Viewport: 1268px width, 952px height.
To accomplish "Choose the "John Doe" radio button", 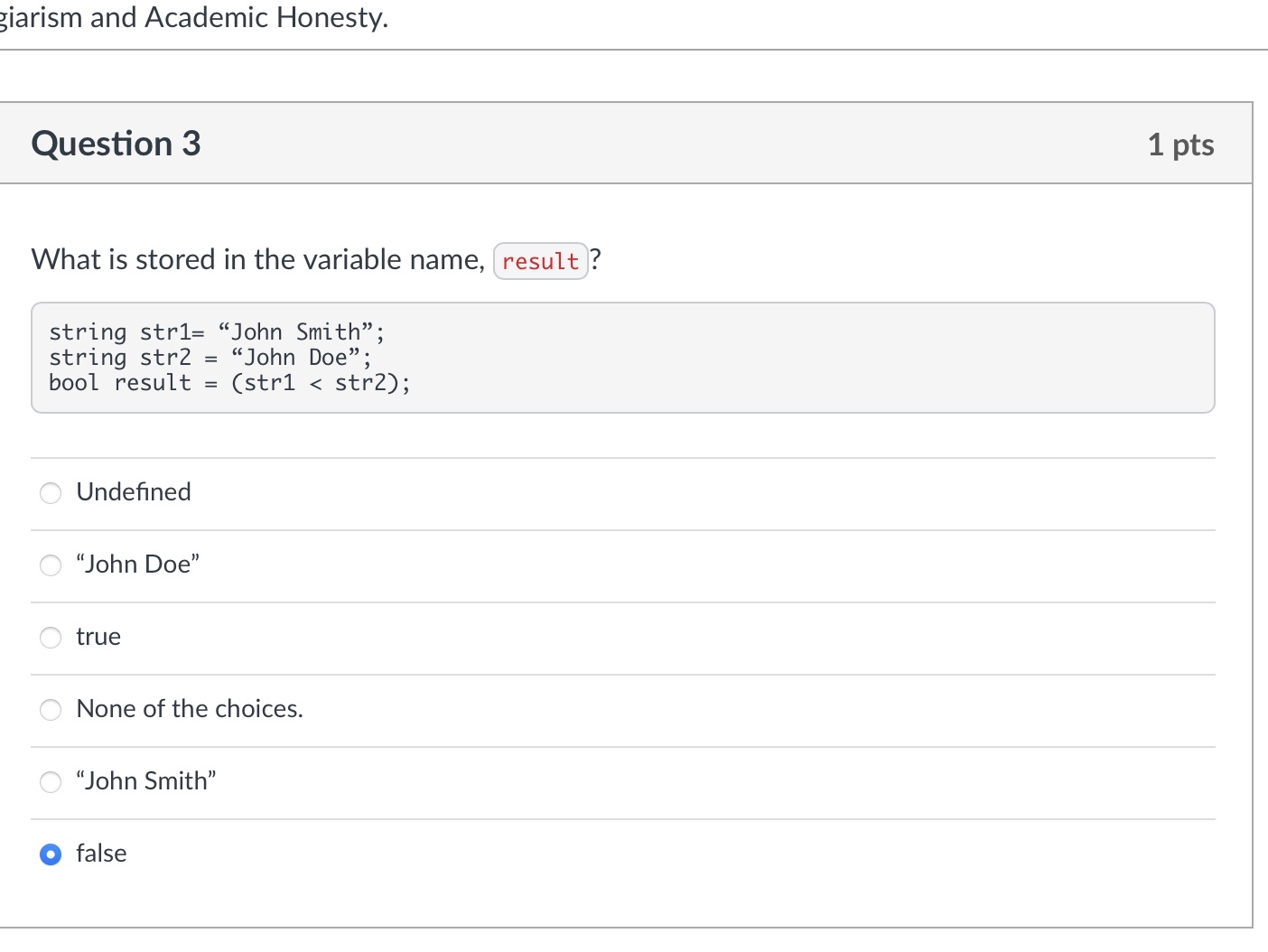I will pos(51,565).
